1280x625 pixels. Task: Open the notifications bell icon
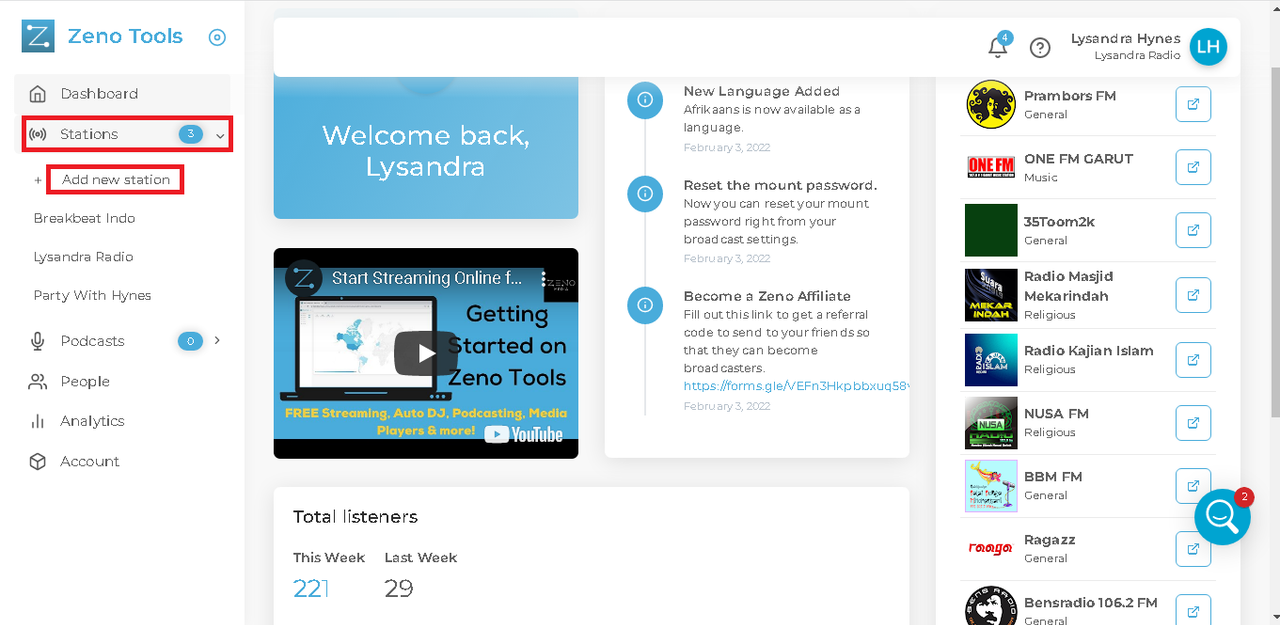pyautogui.click(x=997, y=47)
